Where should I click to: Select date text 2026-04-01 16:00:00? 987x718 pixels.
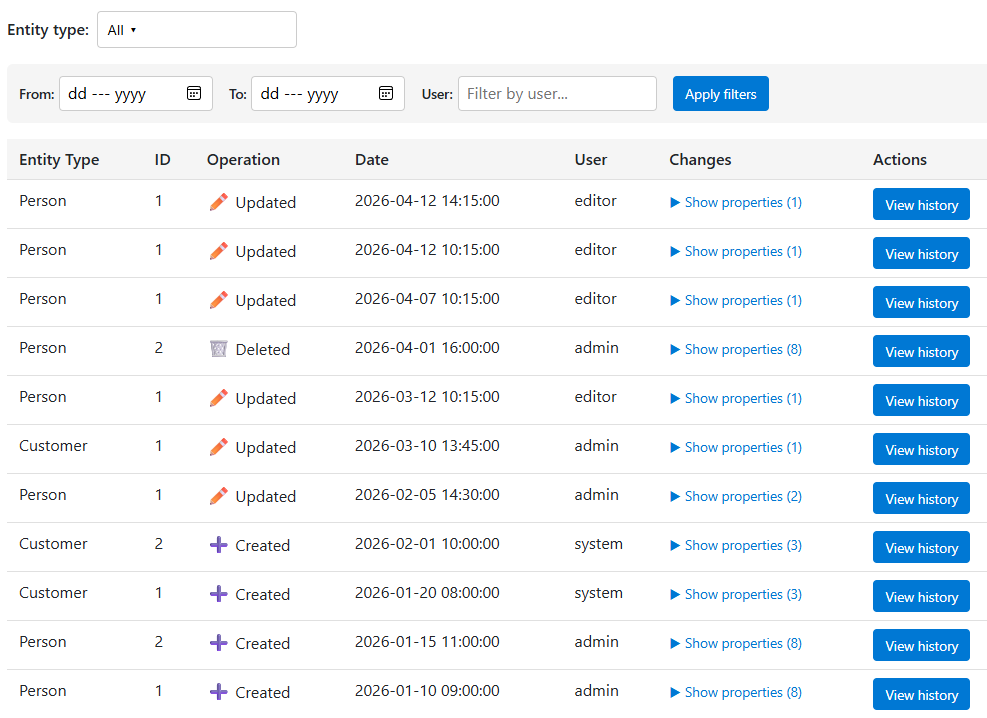[x=427, y=348]
